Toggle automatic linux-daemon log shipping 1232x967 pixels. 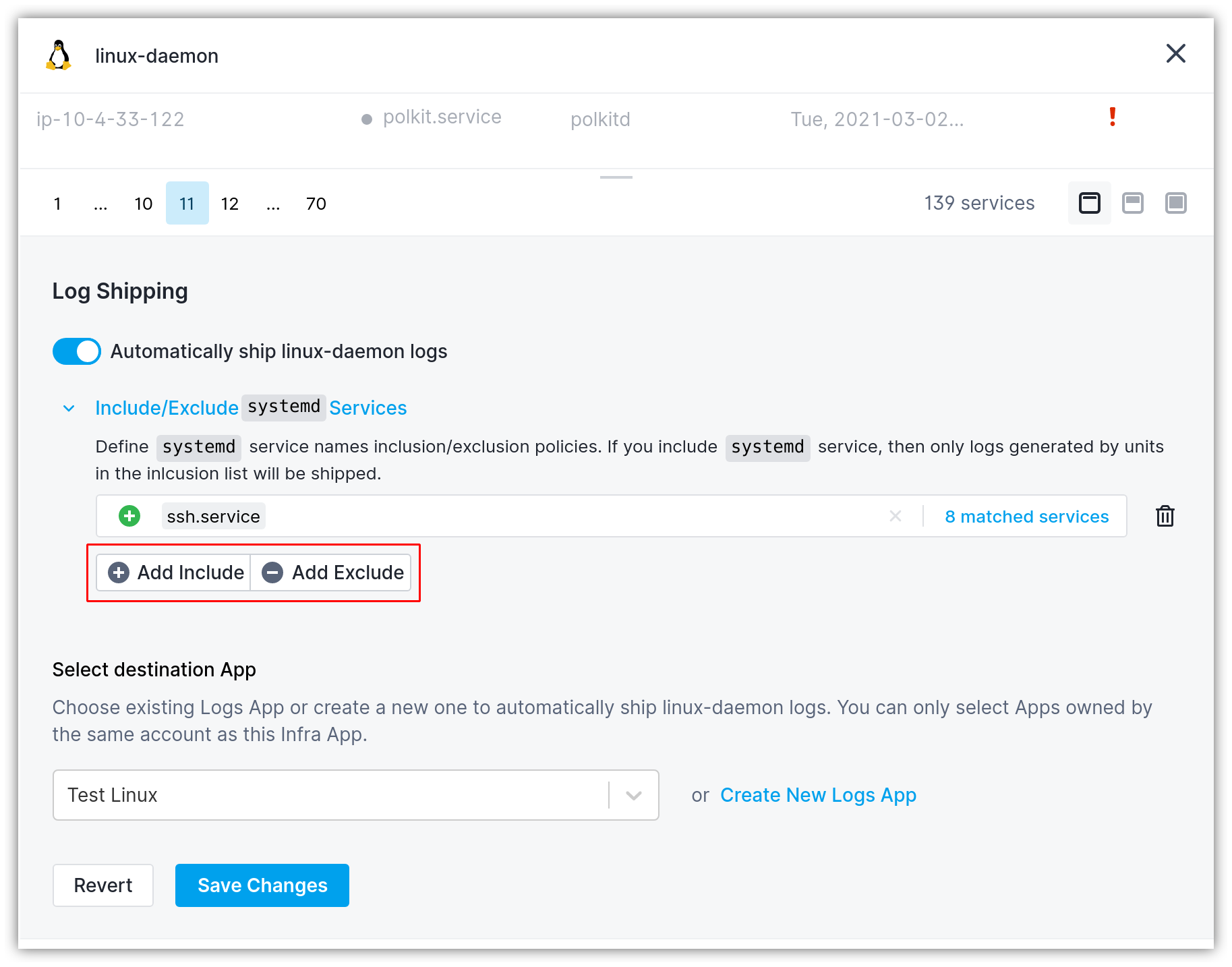pyautogui.click(x=77, y=351)
